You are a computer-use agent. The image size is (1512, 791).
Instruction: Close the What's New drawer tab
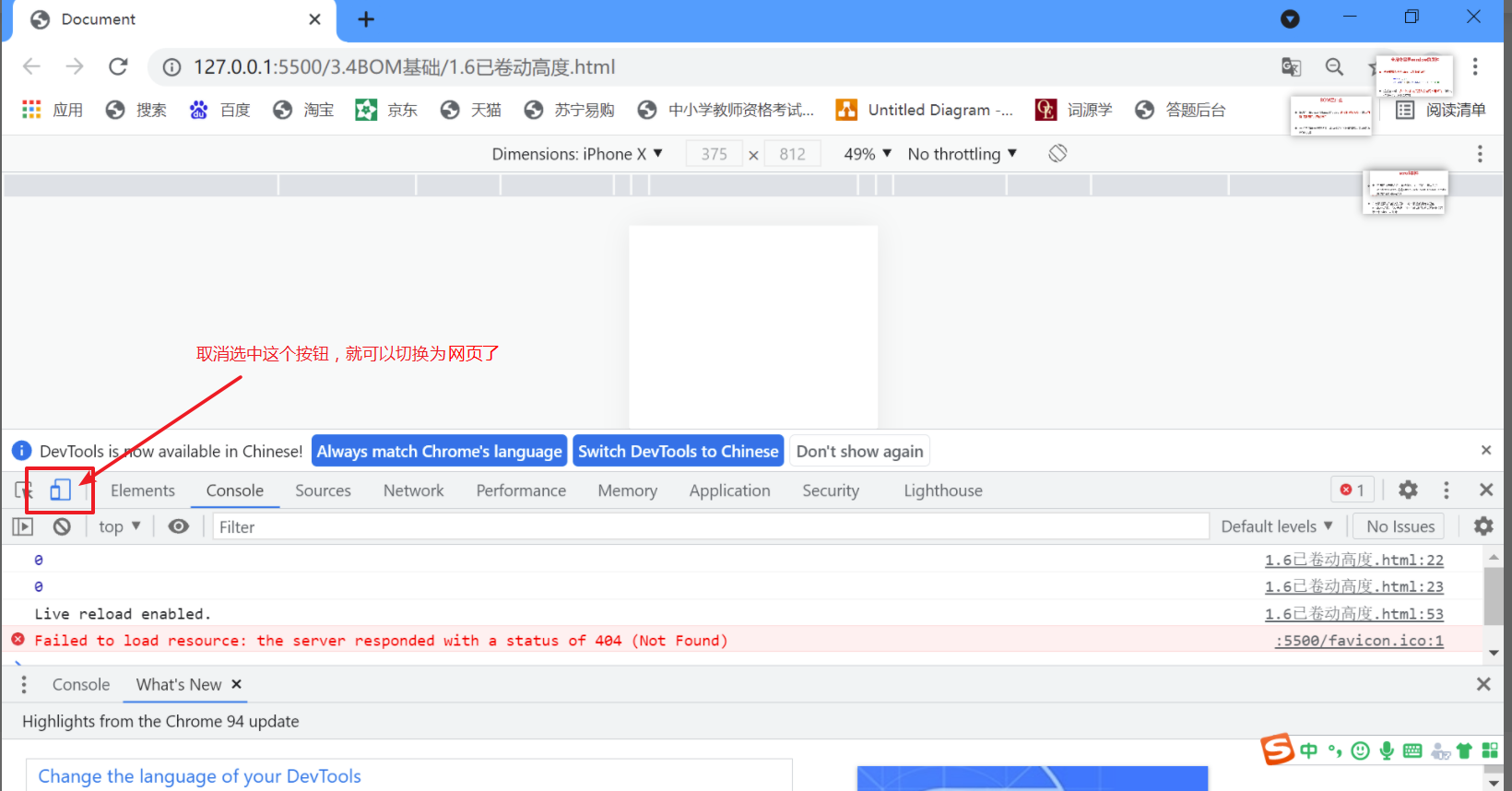pyautogui.click(x=237, y=684)
